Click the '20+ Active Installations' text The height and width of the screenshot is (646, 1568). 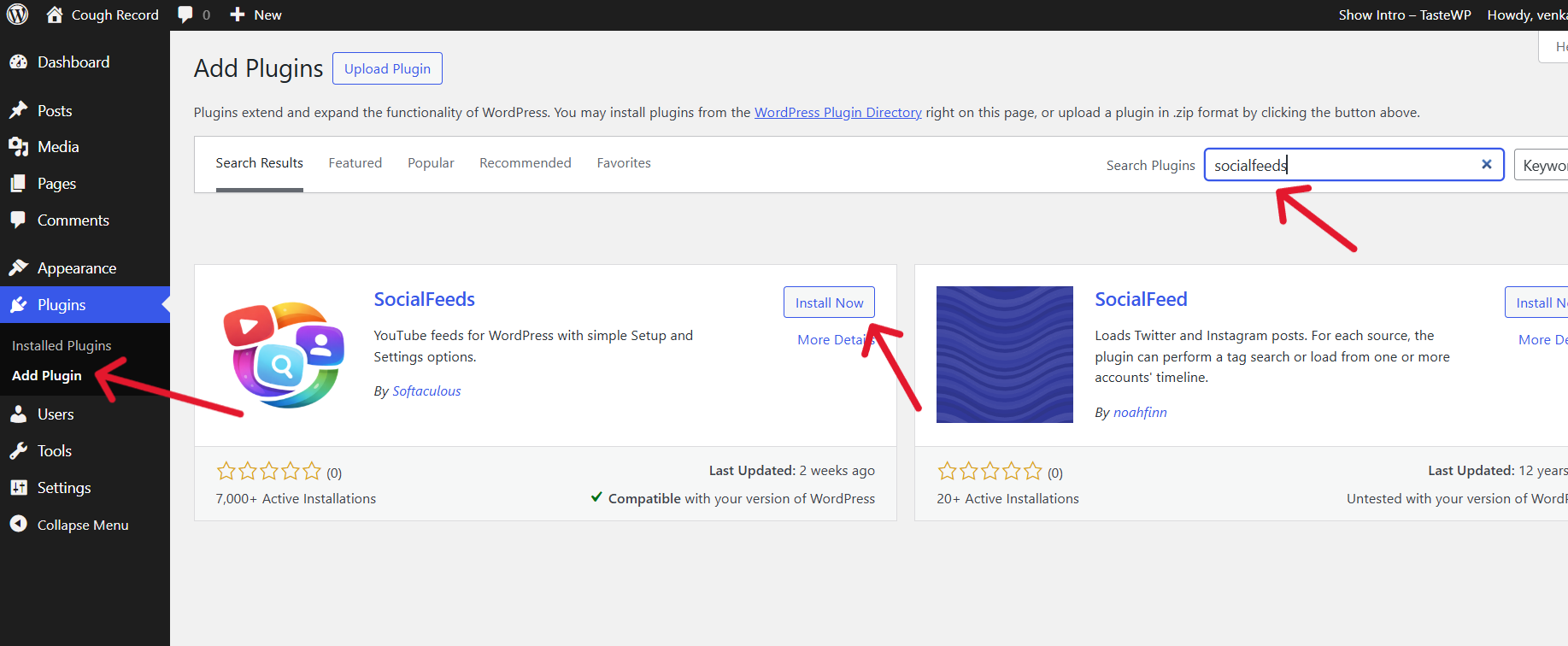click(1007, 498)
